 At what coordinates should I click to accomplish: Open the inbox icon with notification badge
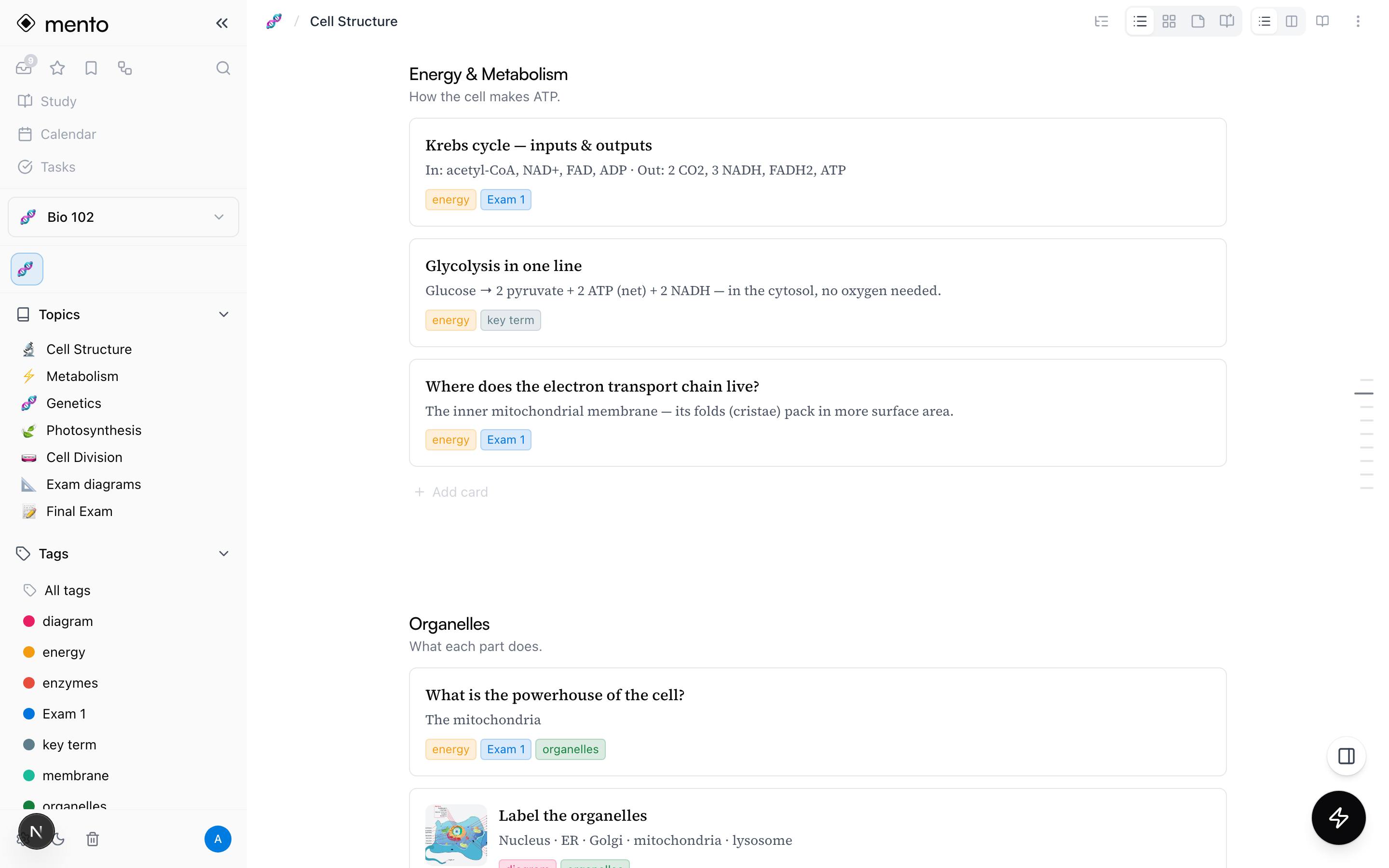[24, 68]
